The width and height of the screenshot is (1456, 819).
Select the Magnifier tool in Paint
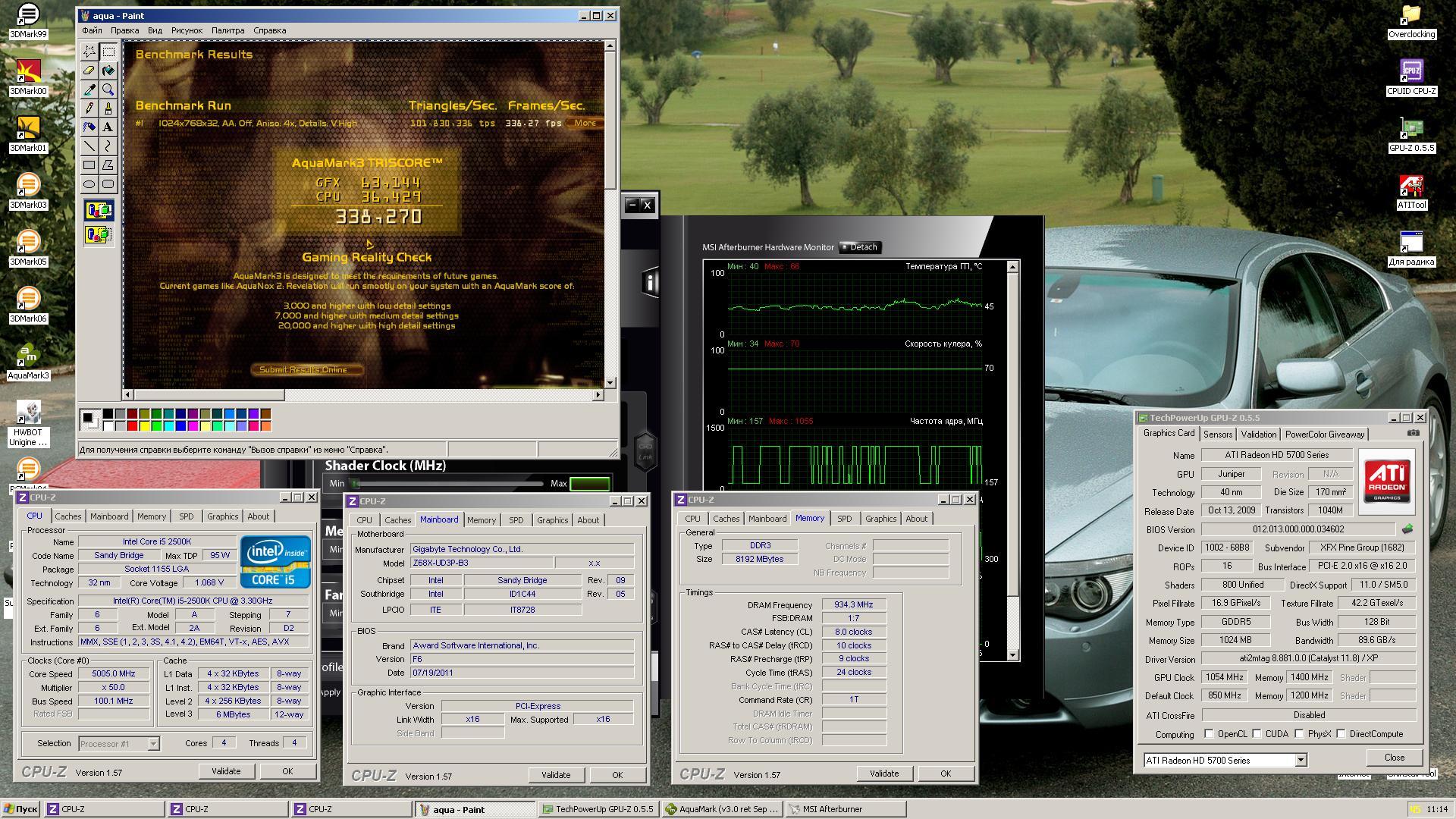pyautogui.click(x=108, y=89)
